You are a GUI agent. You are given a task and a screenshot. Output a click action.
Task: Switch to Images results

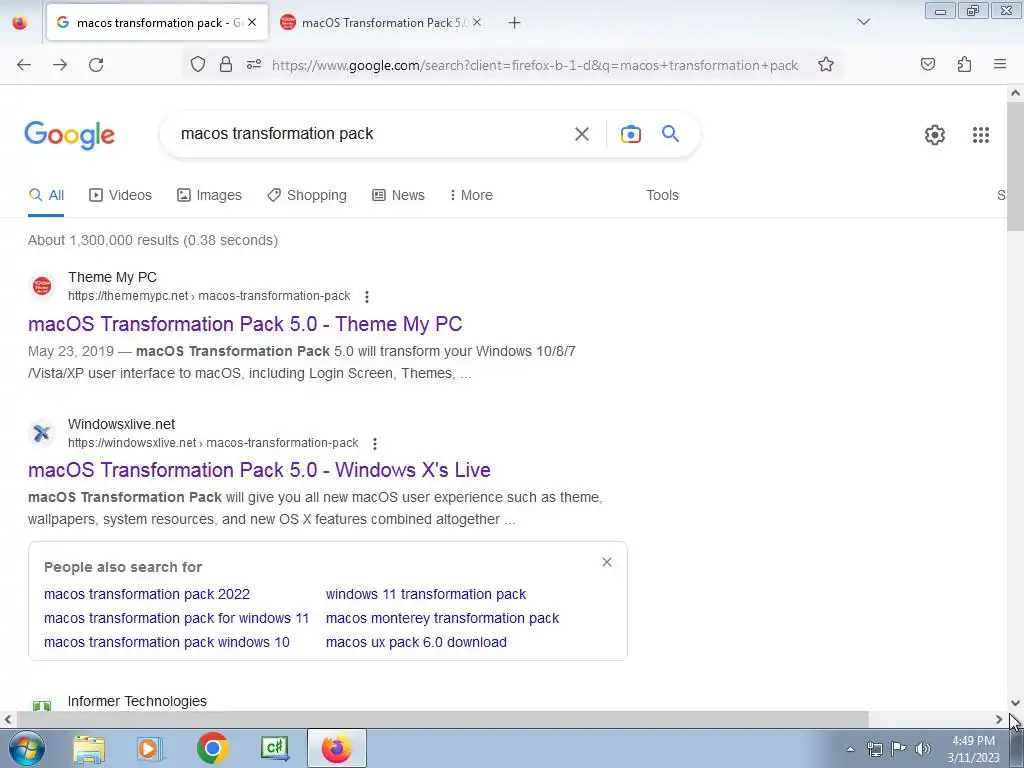point(209,195)
